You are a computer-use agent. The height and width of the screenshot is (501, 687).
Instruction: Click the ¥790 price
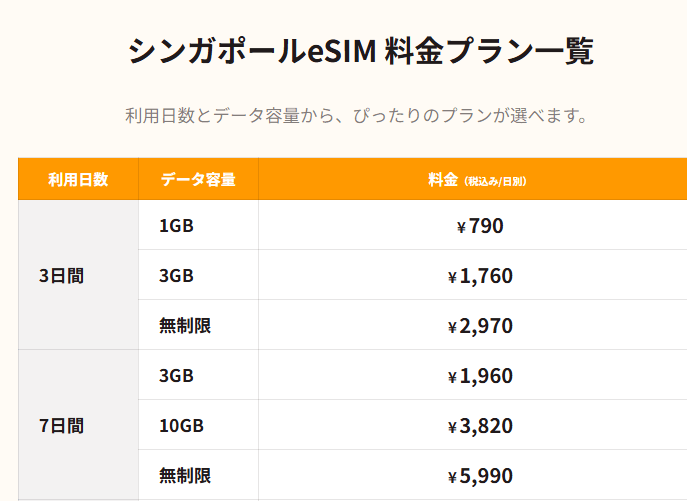tap(480, 226)
